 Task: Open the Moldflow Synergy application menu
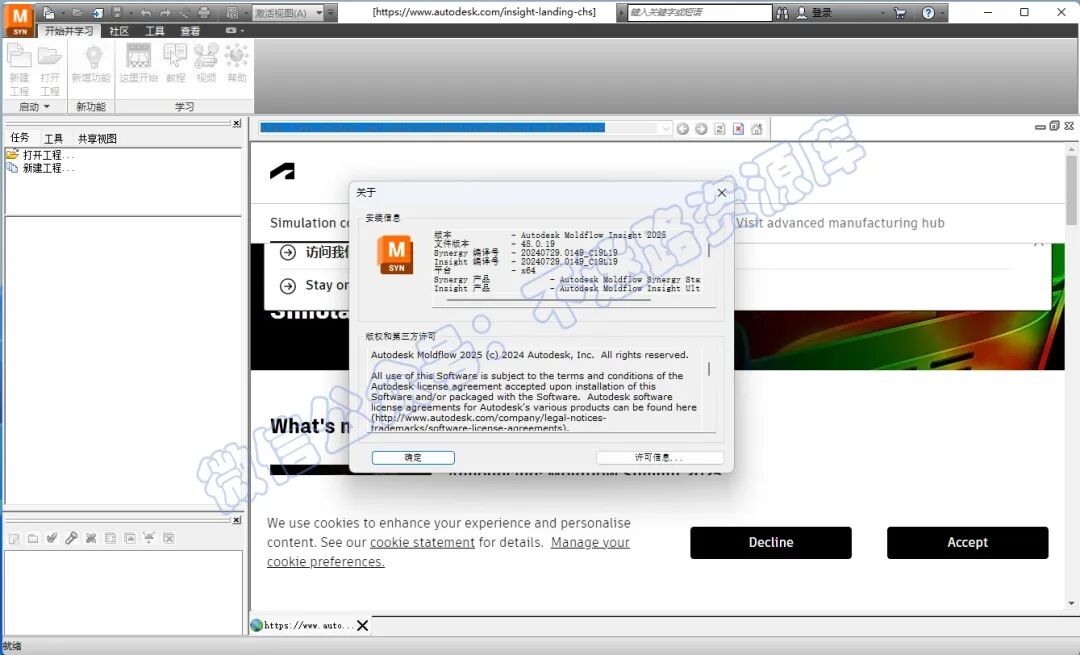(19, 19)
